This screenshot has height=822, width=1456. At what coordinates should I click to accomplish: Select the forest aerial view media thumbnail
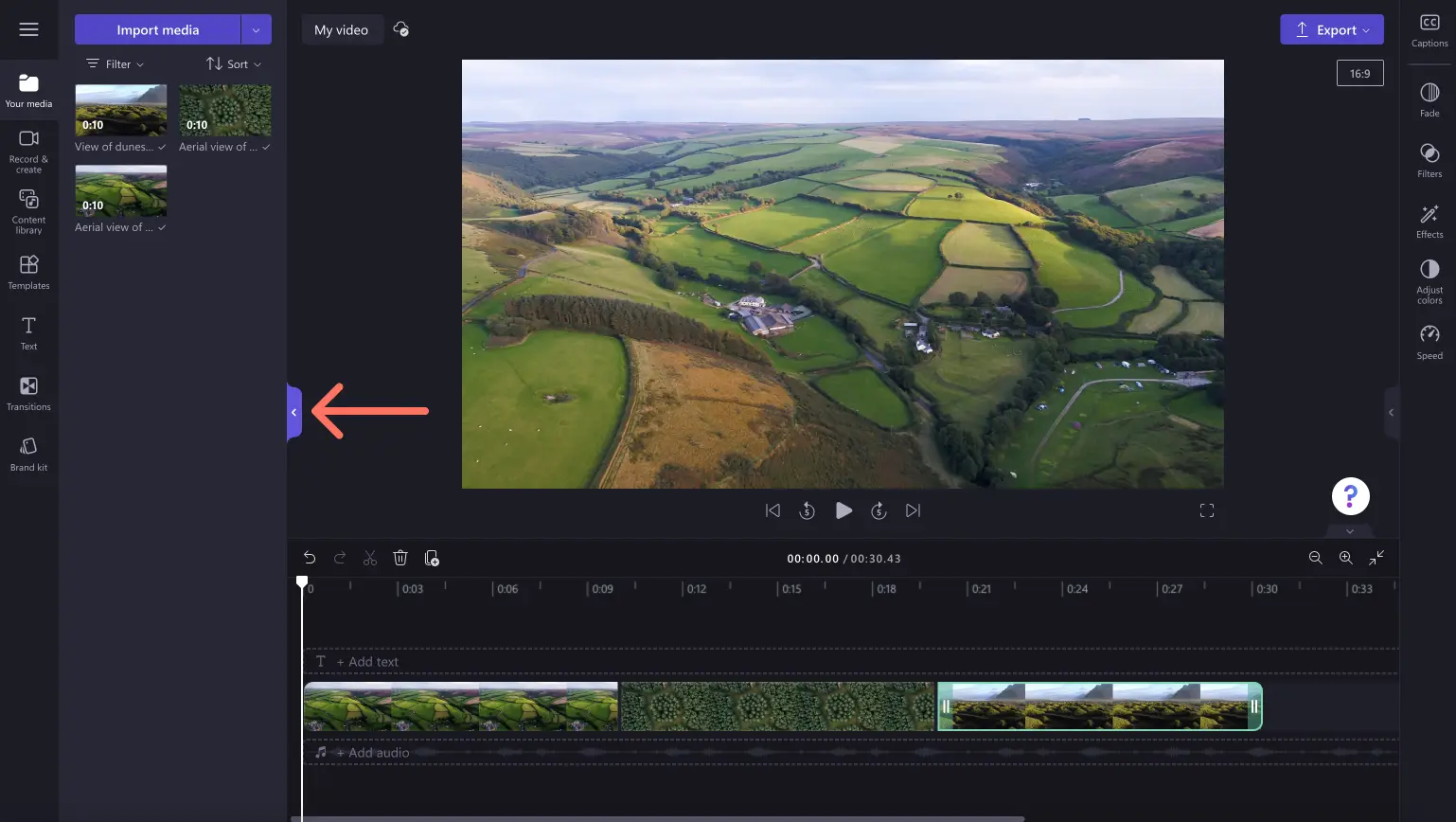[x=225, y=110]
